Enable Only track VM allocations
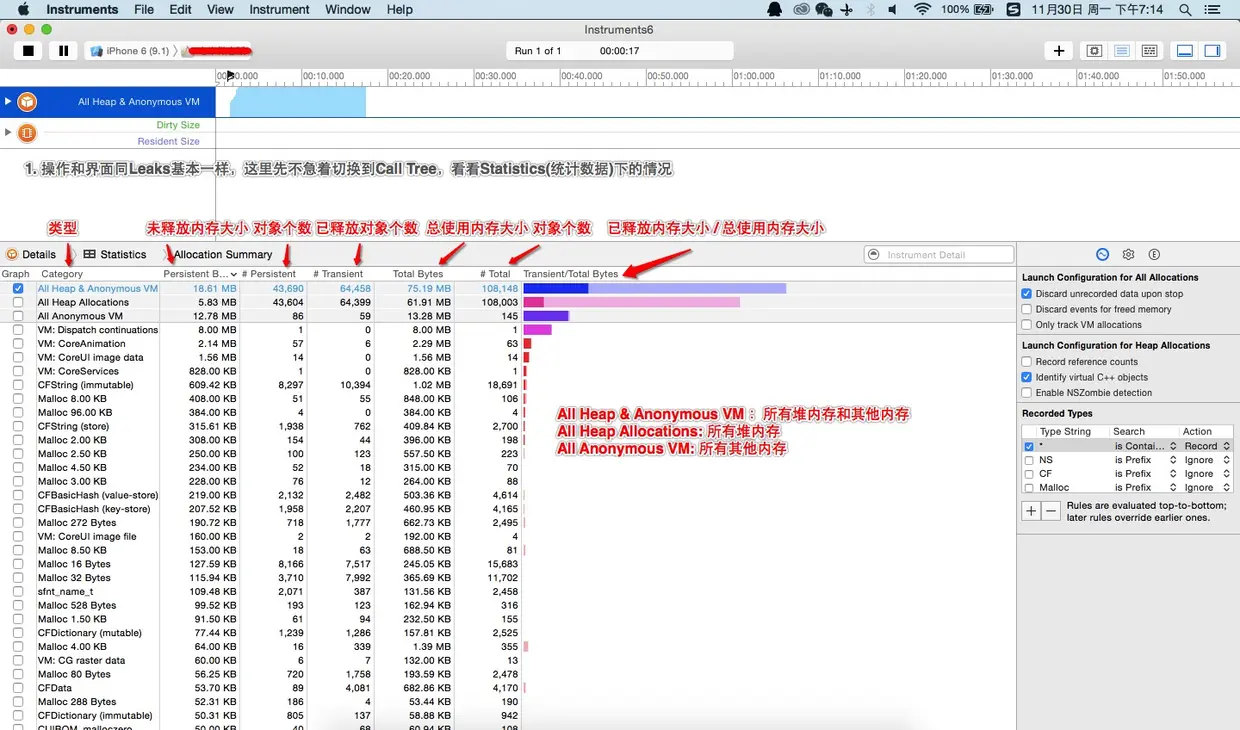Screen dimensions: 1240x730 [1027, 324]
